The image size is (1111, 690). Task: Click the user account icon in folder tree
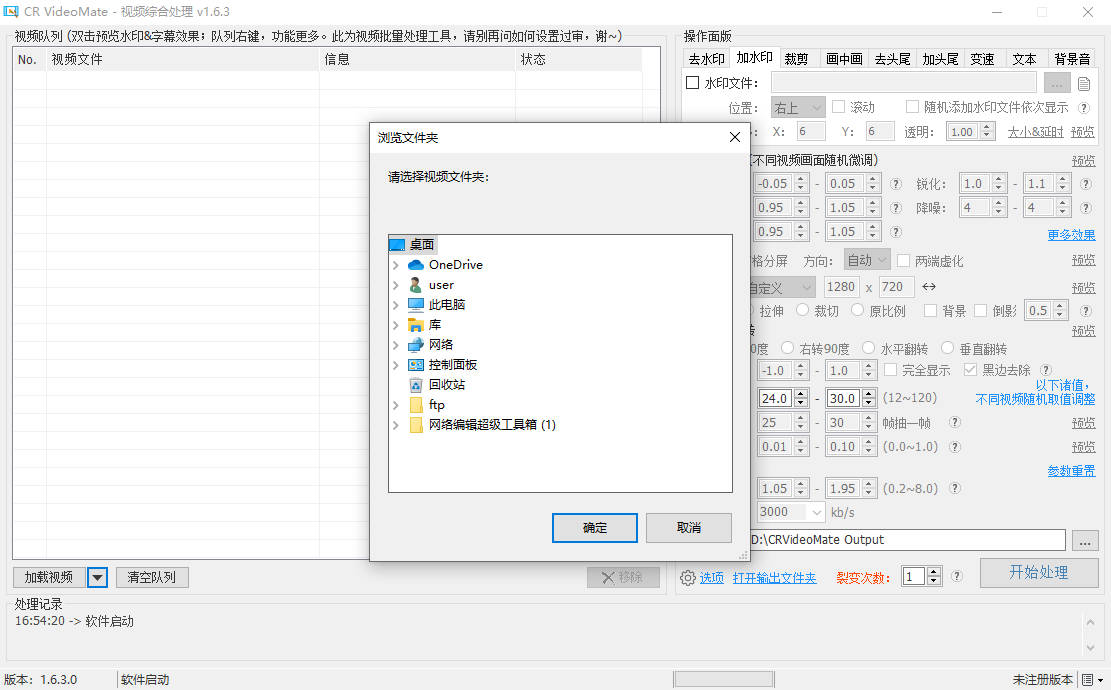[416, 285]
